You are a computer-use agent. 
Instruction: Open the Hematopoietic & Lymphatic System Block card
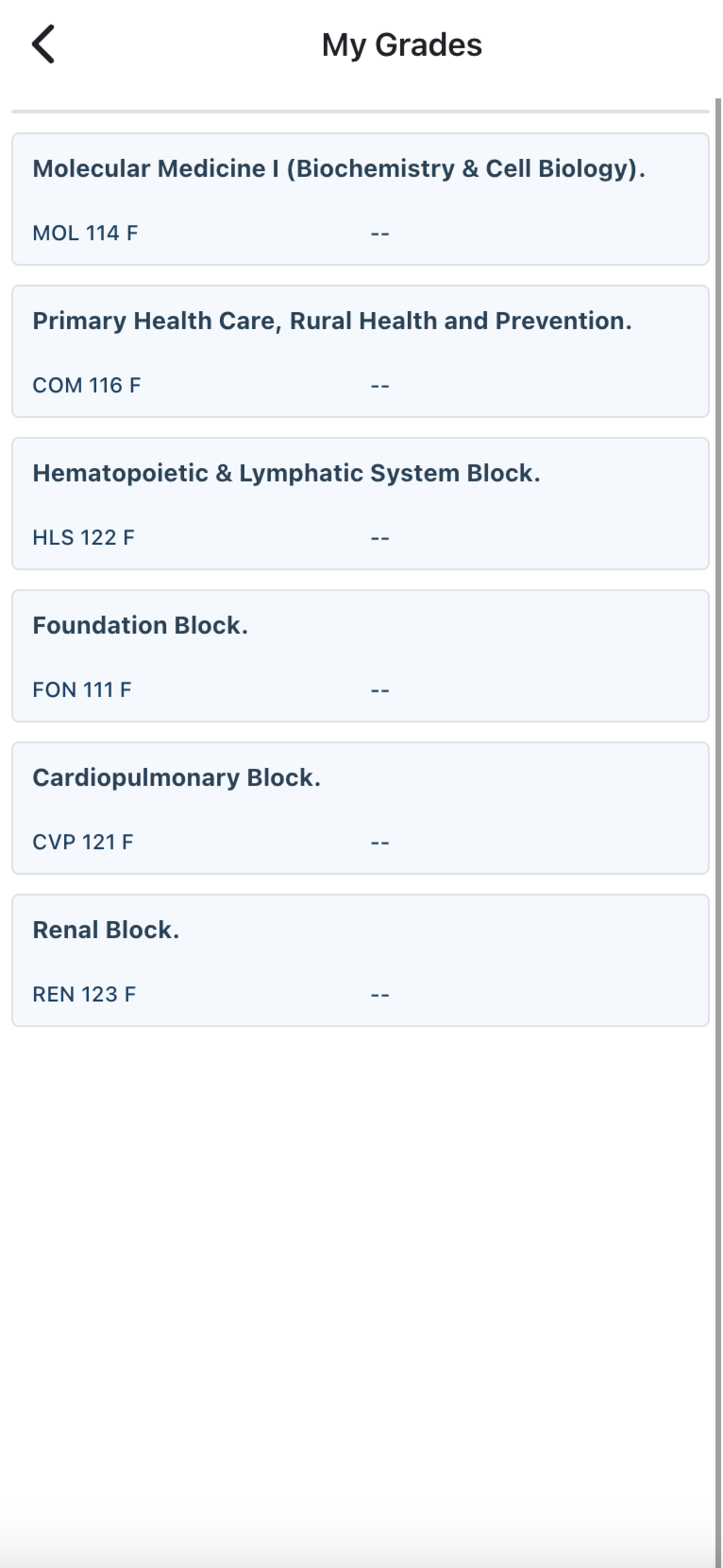coord(360,504)
